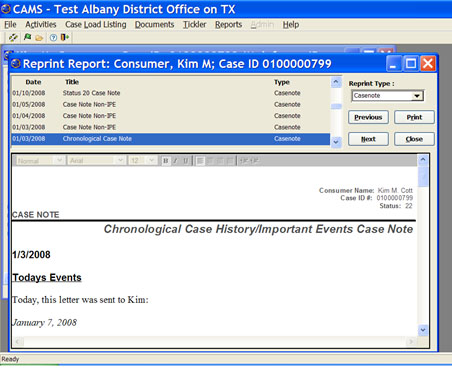Click the document horizontal scroll right arrow
This screenshot has width=452, height=369.
(411, 341)
